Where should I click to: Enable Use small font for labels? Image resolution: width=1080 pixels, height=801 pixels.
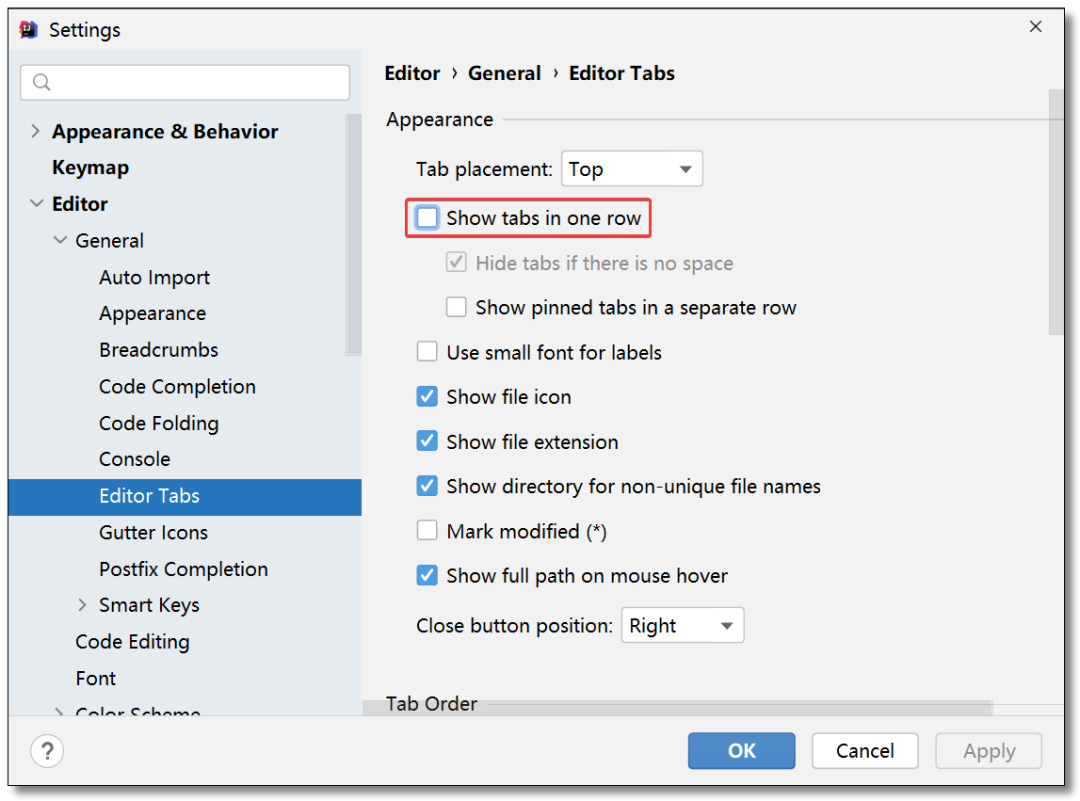click(x=427, y=352)
